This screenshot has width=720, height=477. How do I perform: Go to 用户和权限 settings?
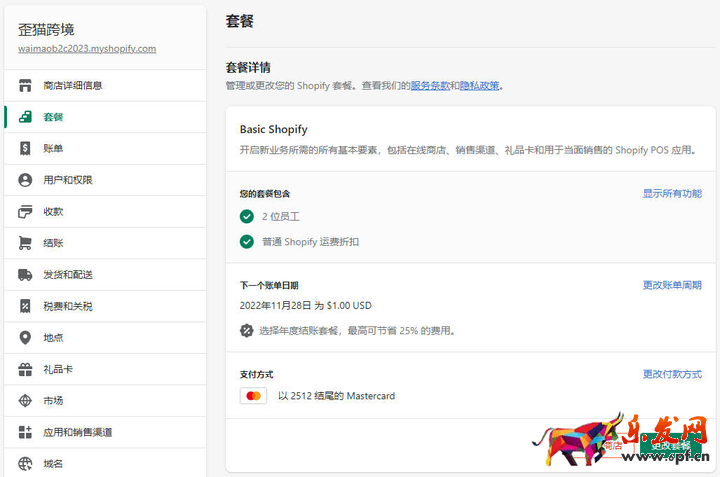pos(105,180)
